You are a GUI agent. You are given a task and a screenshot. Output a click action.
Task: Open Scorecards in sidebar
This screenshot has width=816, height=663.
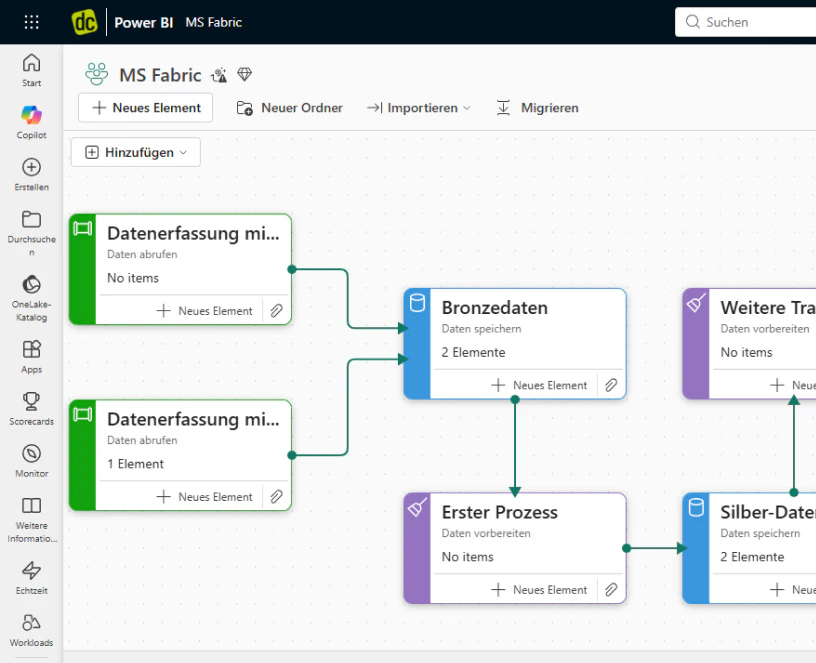tap(31, 409)
